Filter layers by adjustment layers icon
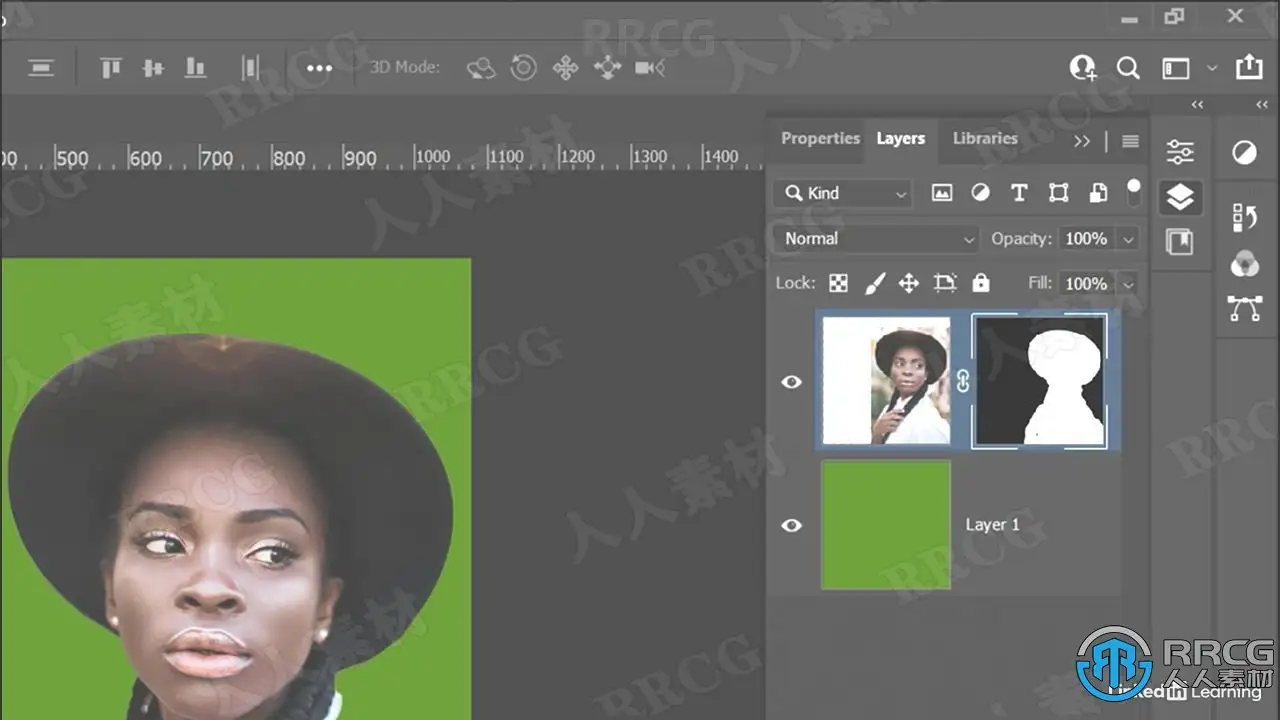 click(980, 193)
